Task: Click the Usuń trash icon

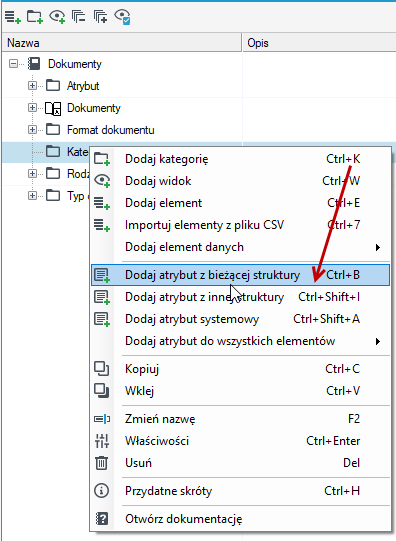Action: pyautogui.click(x=101, y=463)
